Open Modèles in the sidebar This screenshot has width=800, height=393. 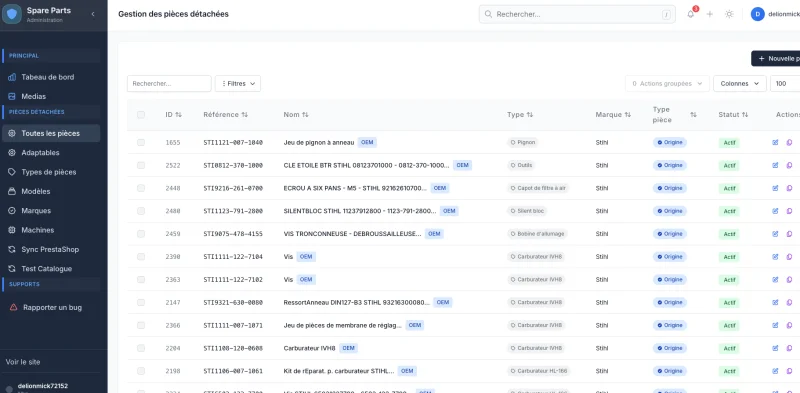[x=51, y=191]
